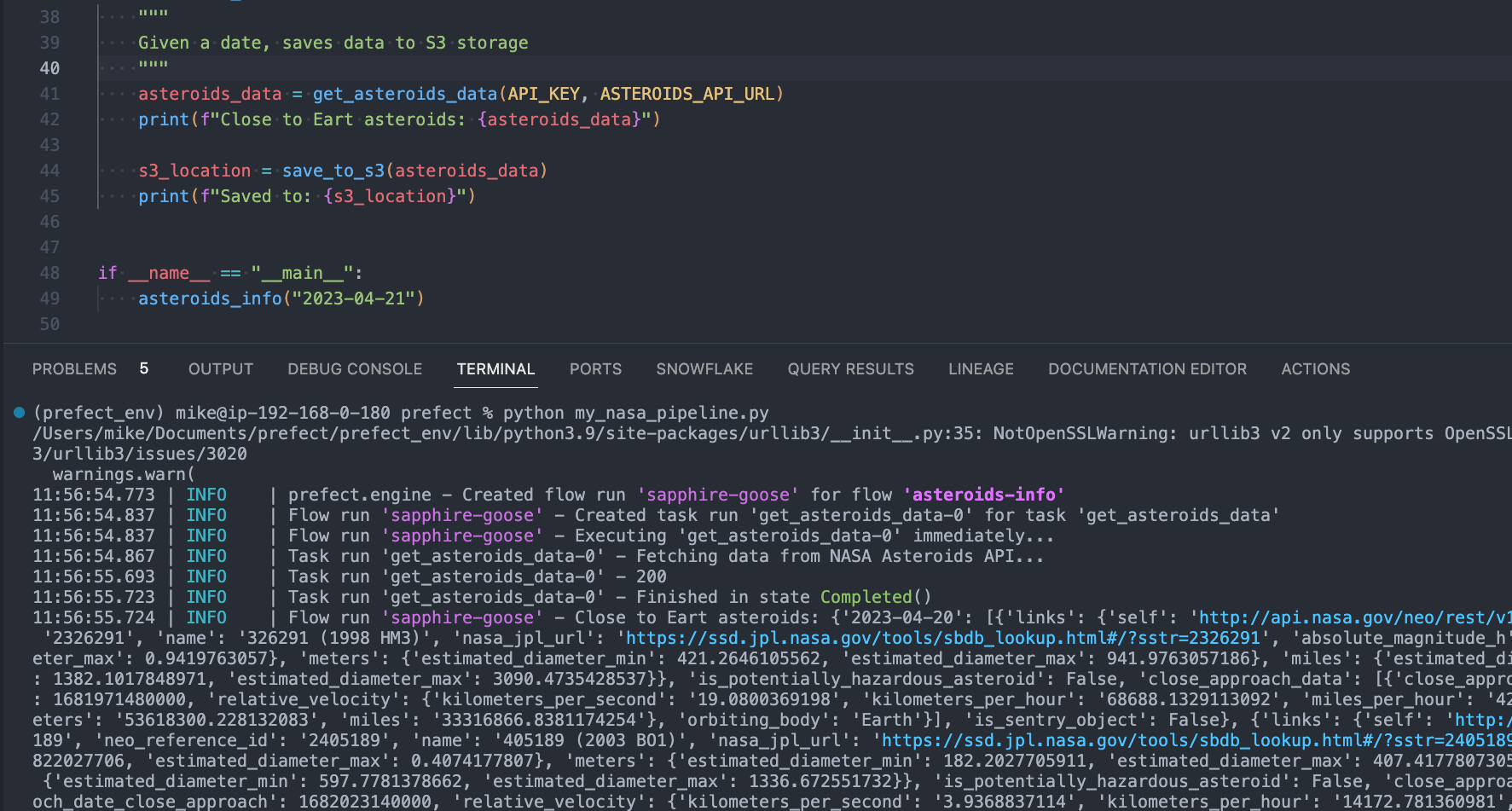Click the "__main__" string in the editor
1512x811 pixels.
pyautogui.click(x=303, y=273)
